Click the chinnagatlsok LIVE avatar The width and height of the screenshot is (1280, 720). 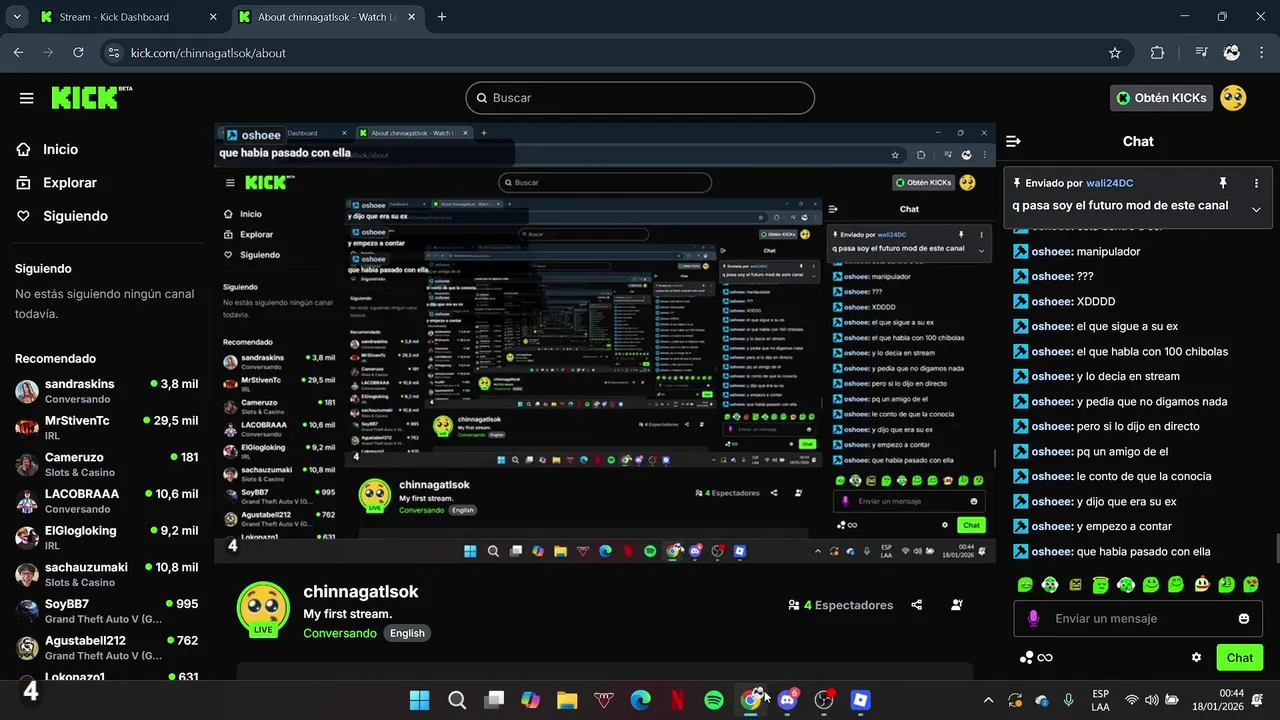263,608
